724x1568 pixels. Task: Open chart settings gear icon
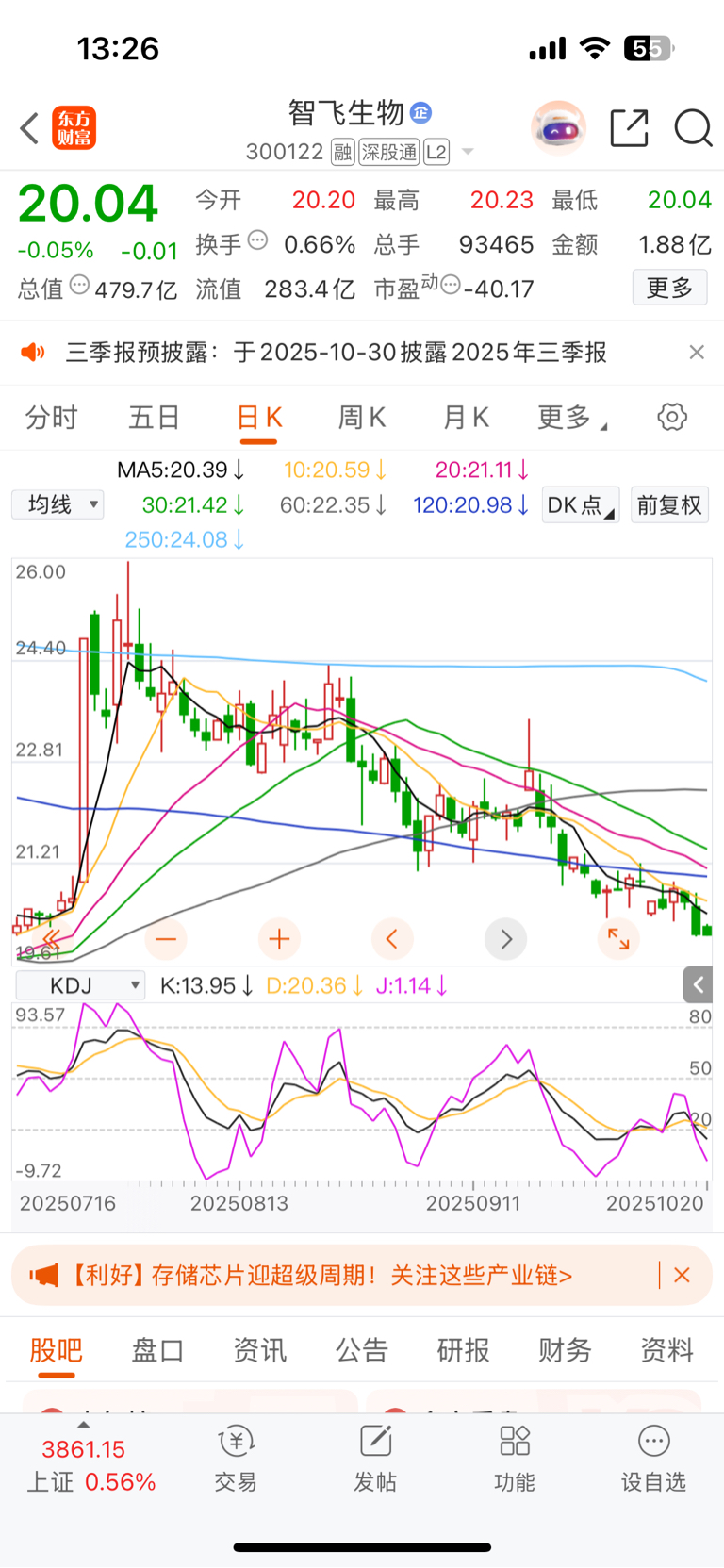coord(672,417)
